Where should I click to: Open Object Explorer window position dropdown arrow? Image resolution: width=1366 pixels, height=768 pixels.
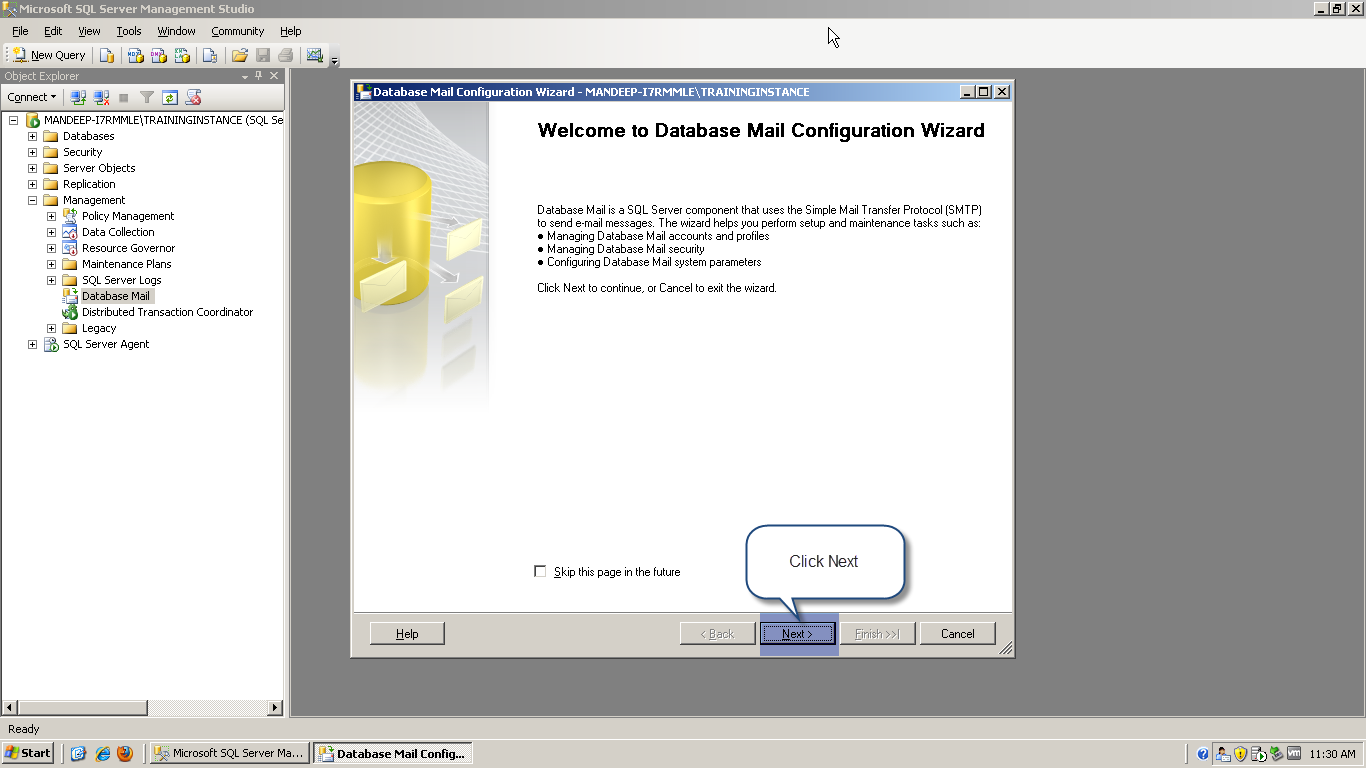[x=245, y=76]
